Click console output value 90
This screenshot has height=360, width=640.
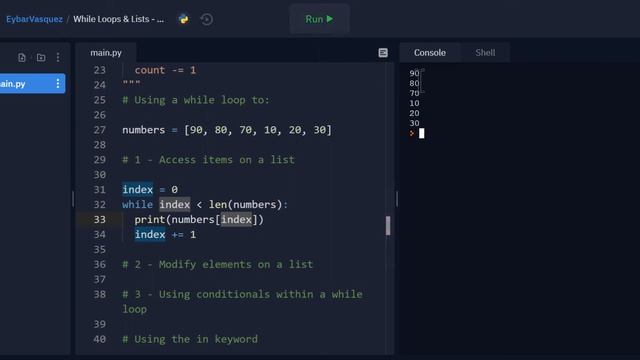[x=414, y=73]
